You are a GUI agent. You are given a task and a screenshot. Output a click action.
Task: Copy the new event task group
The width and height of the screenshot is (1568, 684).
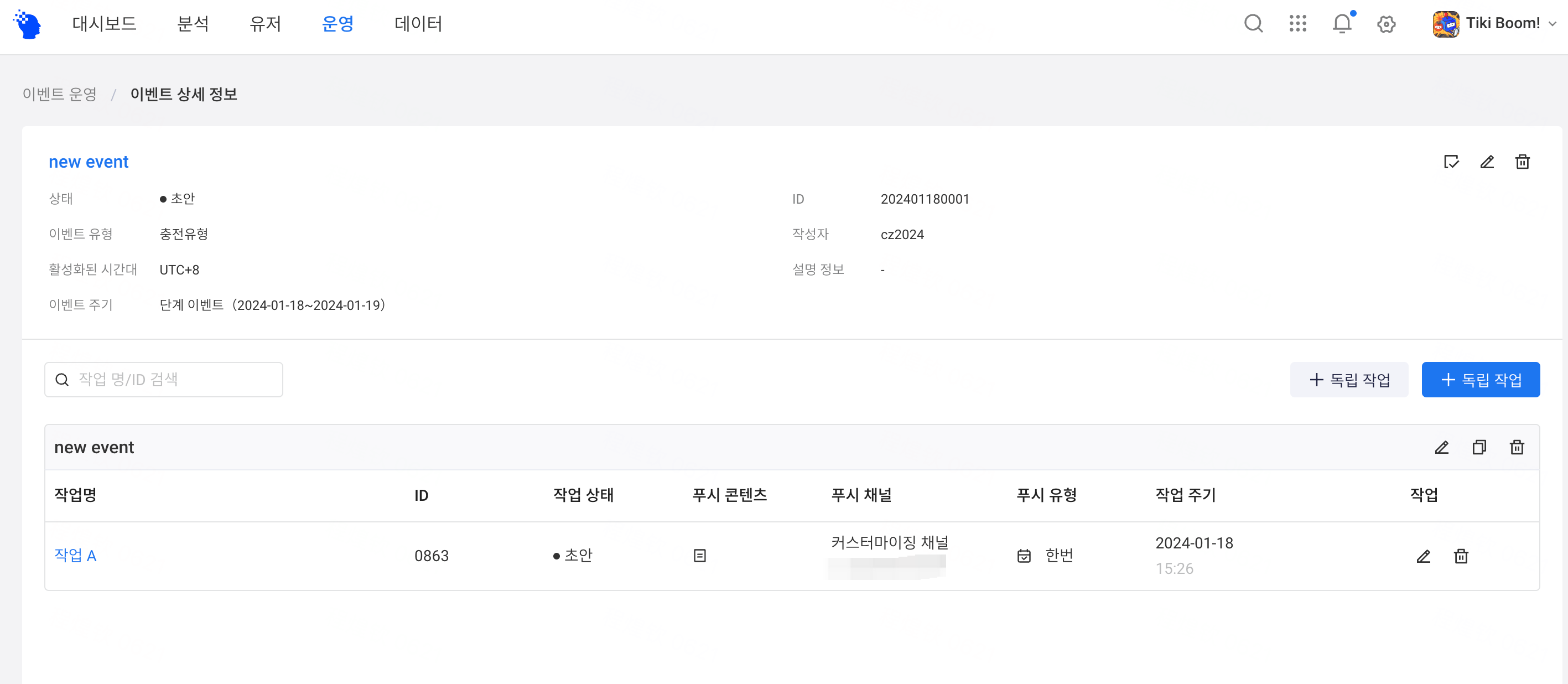tap(1478, 448)
